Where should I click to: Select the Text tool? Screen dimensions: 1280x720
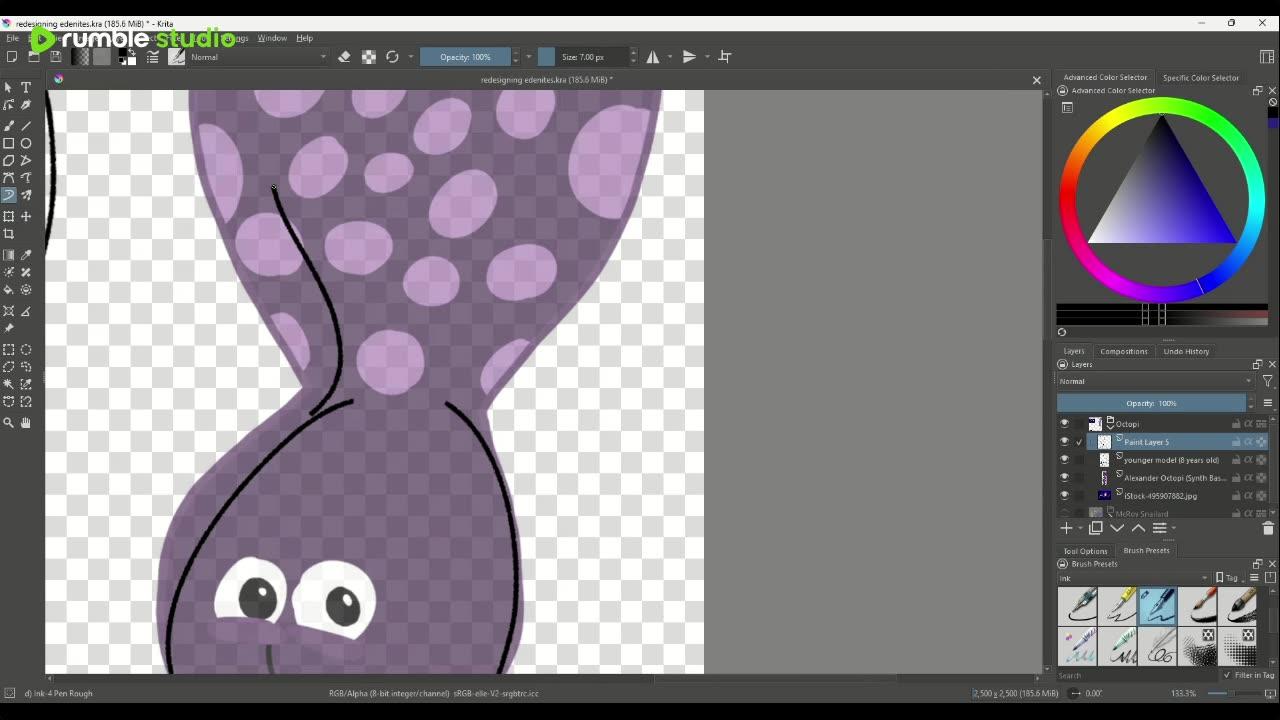[26, 88]
